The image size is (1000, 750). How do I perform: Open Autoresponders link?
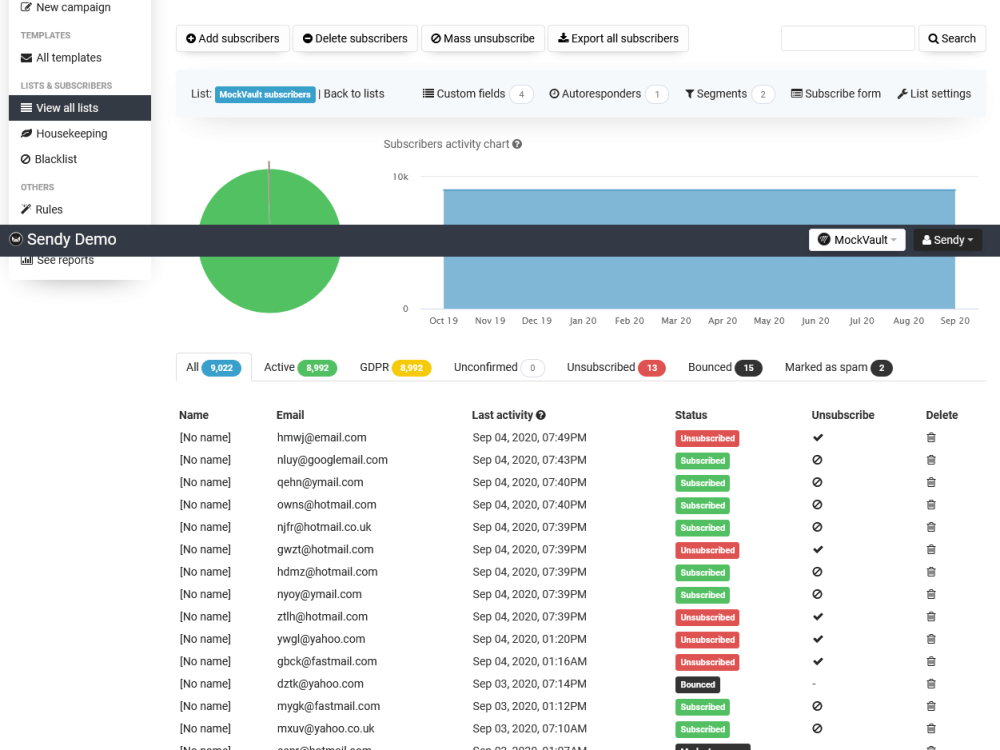[608, 94]
